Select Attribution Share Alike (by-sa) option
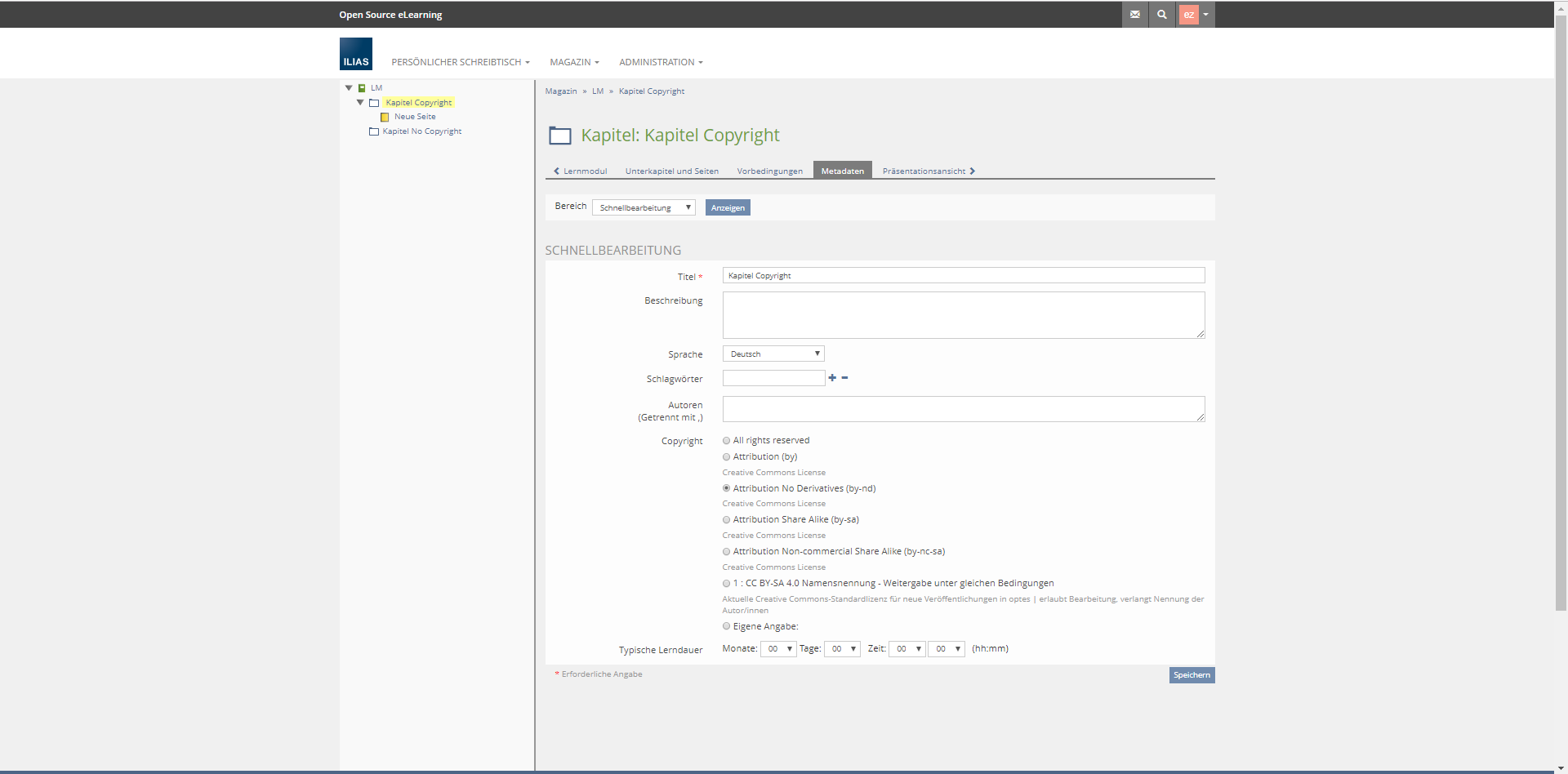This screenshot has height=774, width=1568. point(726,520)
